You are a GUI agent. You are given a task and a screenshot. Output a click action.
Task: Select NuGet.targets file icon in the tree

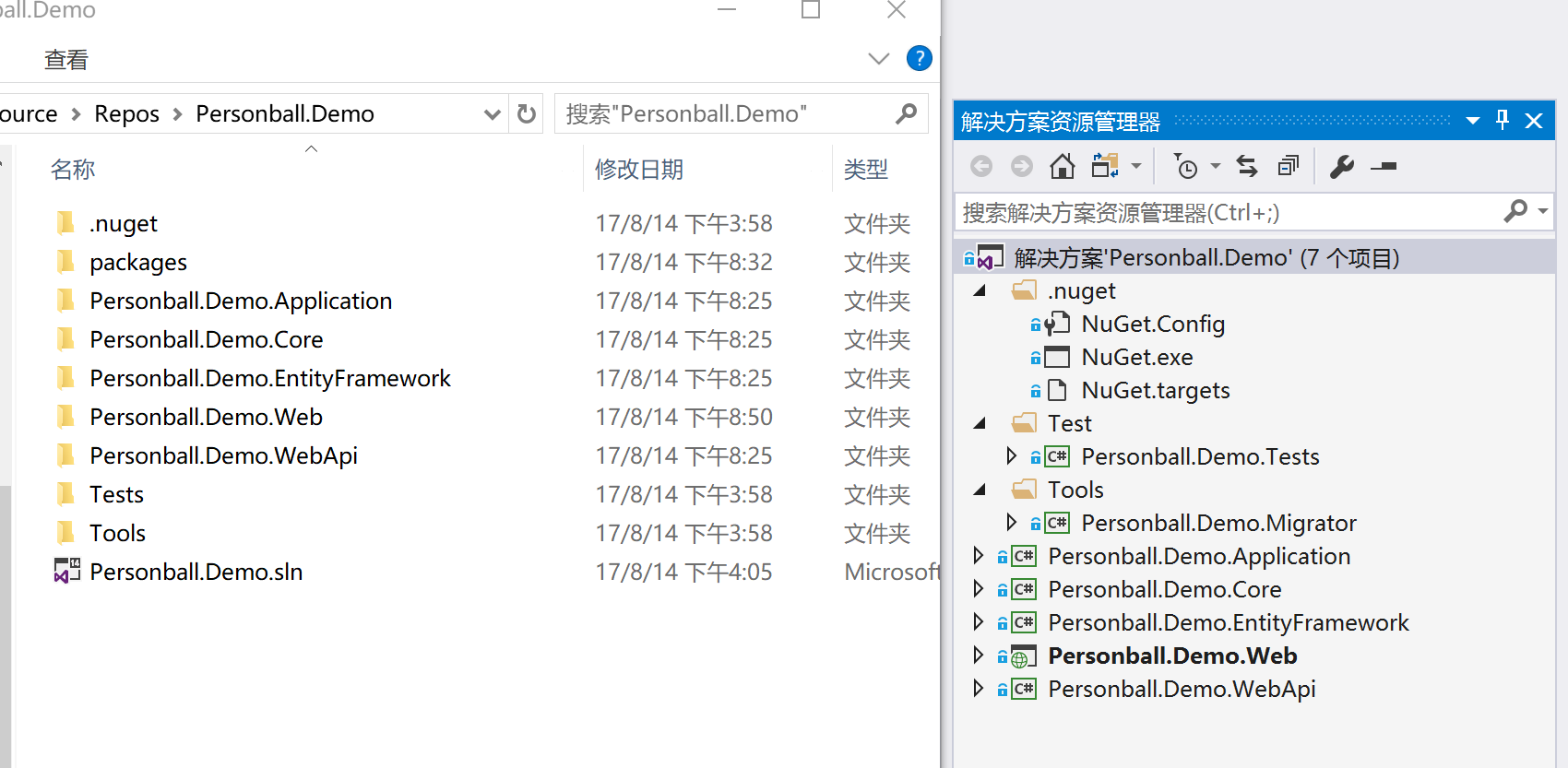(1057, 390)
